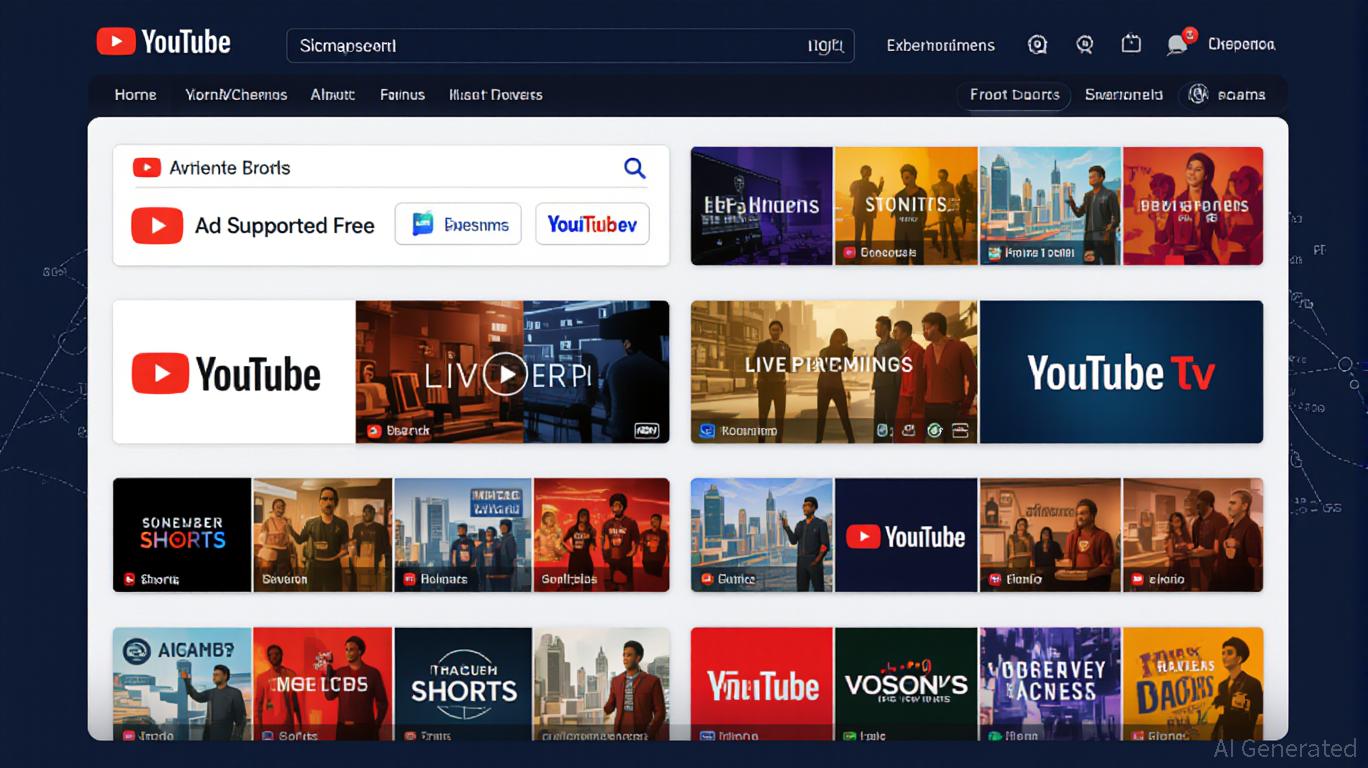Click the first round camera icon in header
Viewport: 1368px width, 768px height.
click(1038, 44)
